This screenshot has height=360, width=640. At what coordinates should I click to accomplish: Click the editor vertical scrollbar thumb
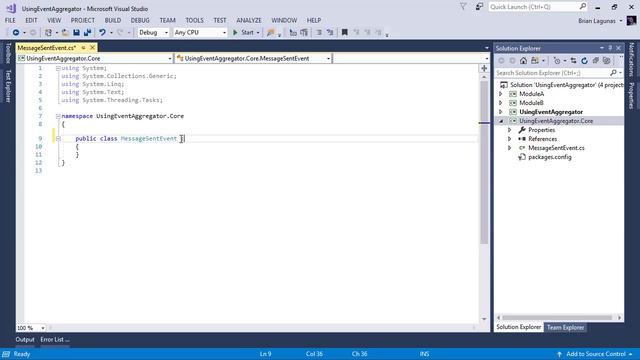click(484, 162)
